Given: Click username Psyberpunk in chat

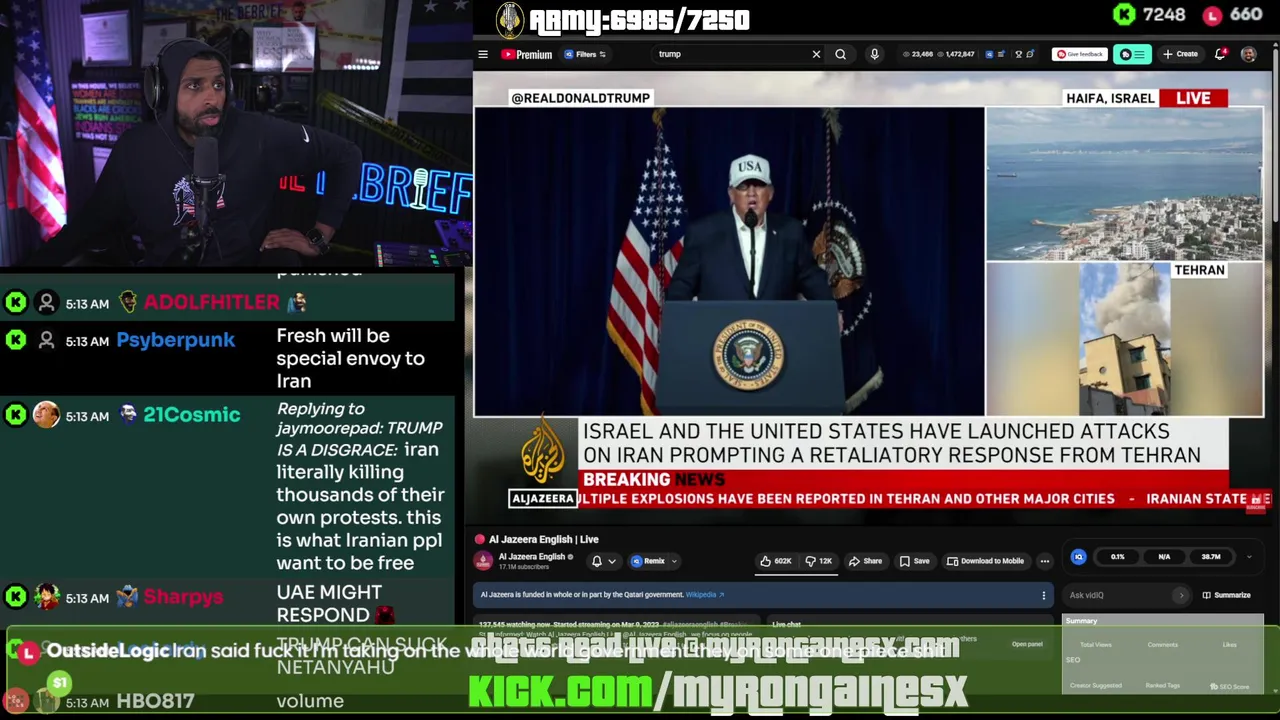Looking at the screenshot, I should (176, 340).
